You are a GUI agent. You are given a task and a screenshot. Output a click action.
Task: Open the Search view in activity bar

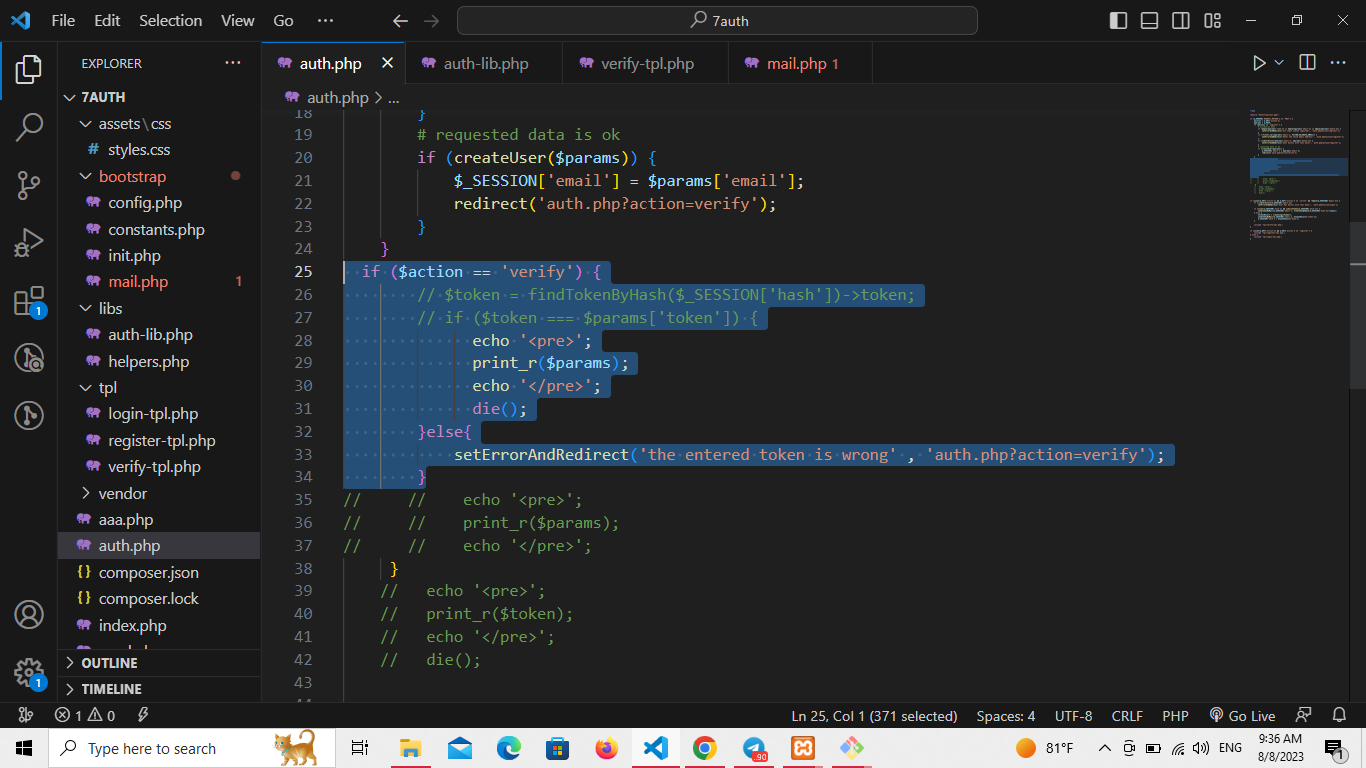[x=29, y=127]
